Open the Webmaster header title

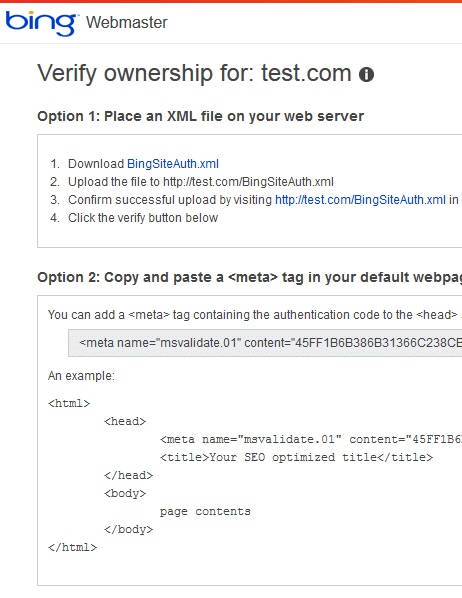127,23
